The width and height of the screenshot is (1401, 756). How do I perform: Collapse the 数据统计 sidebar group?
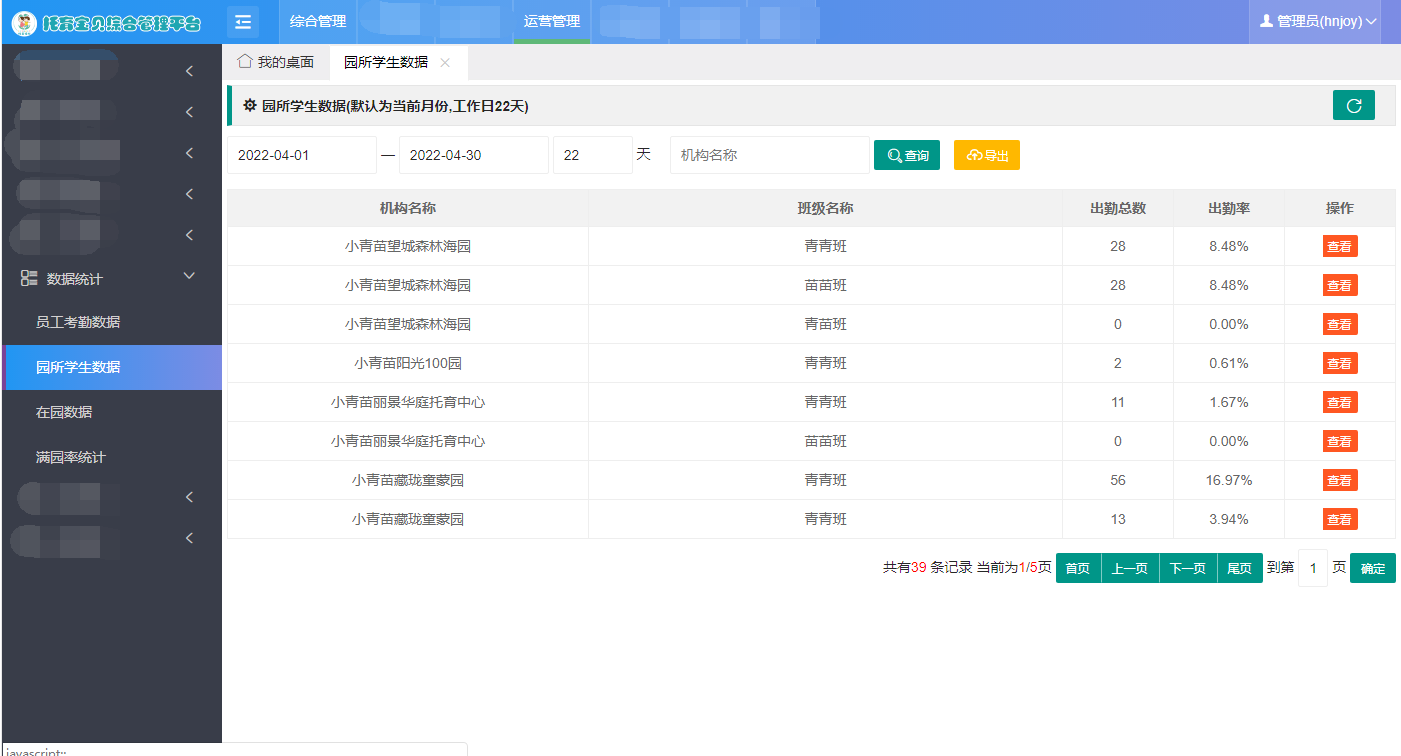[111, 279]
